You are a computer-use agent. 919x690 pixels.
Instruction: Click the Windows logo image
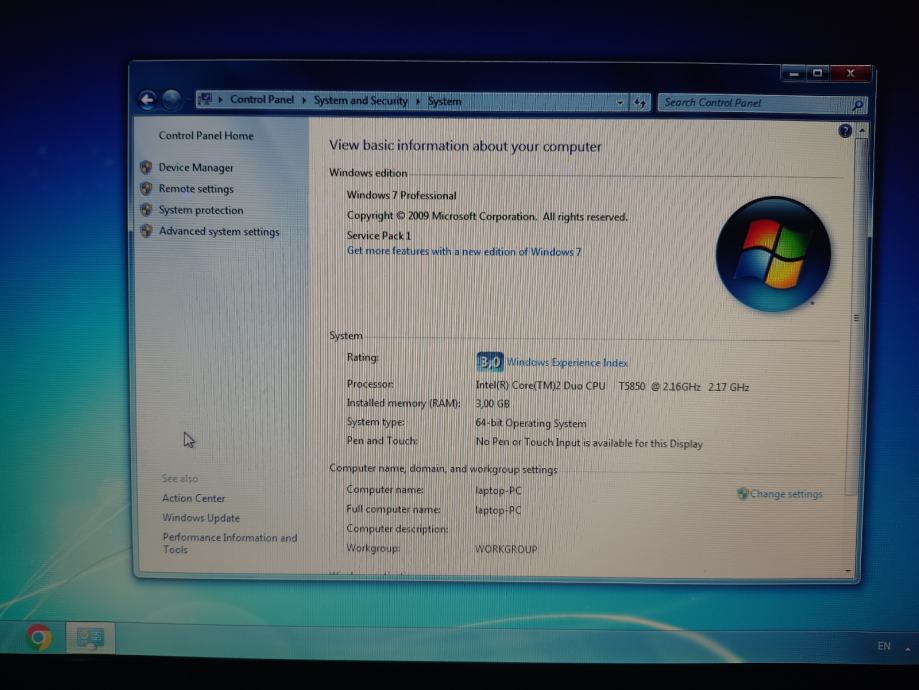[772, 254]
